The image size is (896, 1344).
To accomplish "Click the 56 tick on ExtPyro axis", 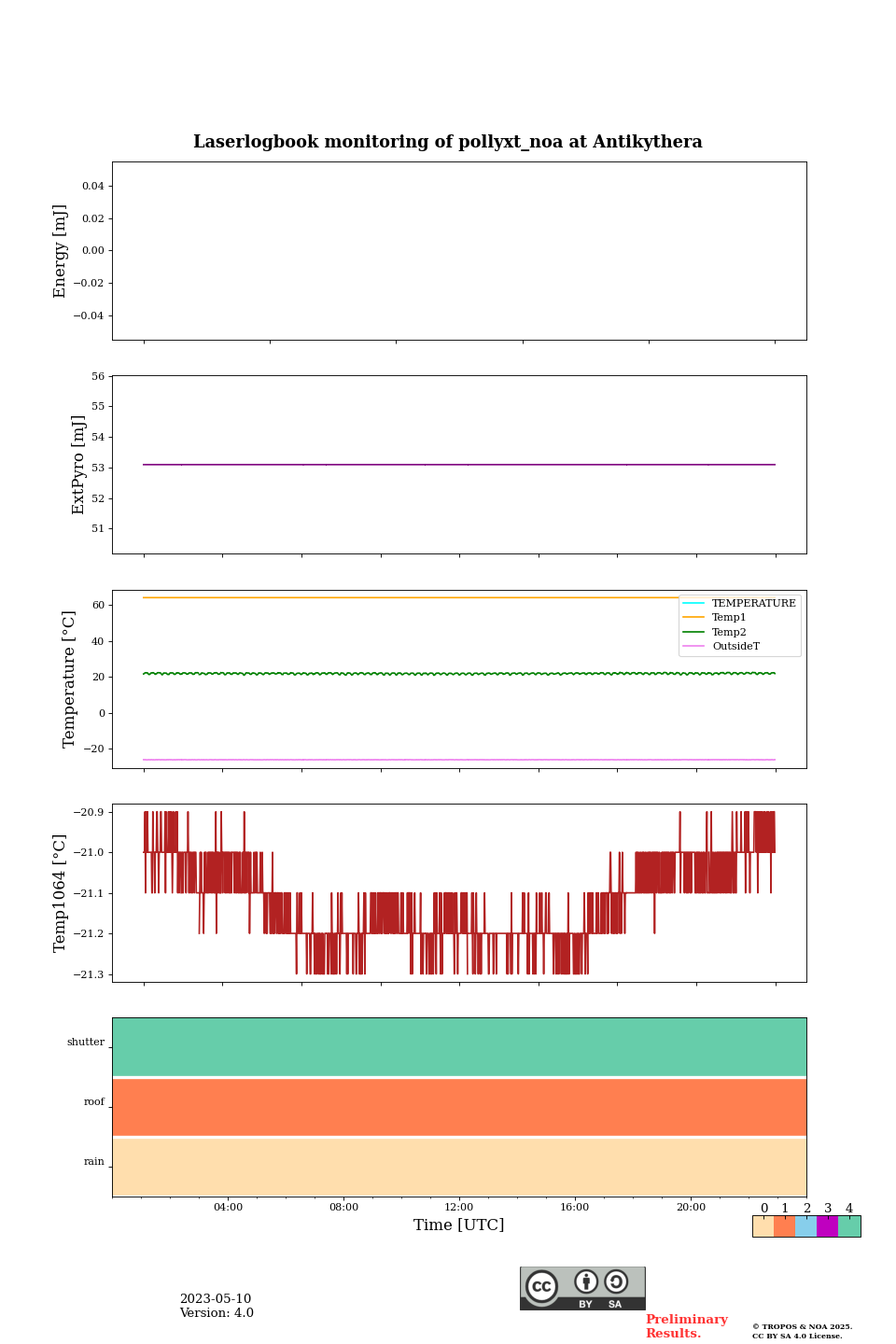I will pyautogui.click(x=98, y=376).
